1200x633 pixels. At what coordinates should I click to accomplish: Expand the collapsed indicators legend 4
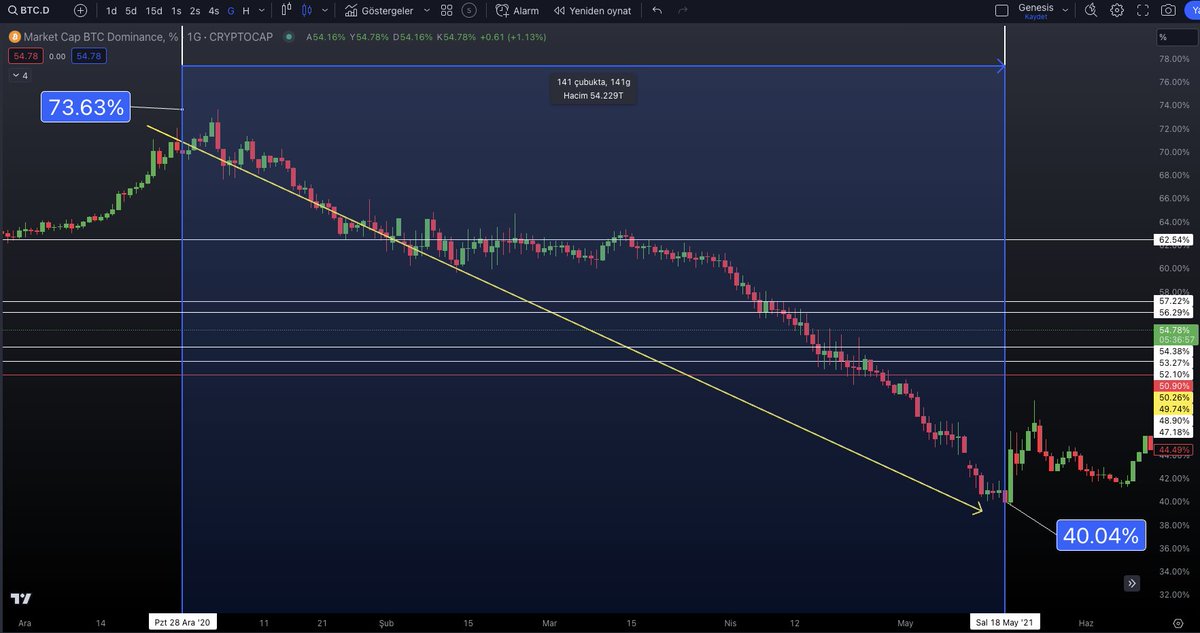coord(20,76)
